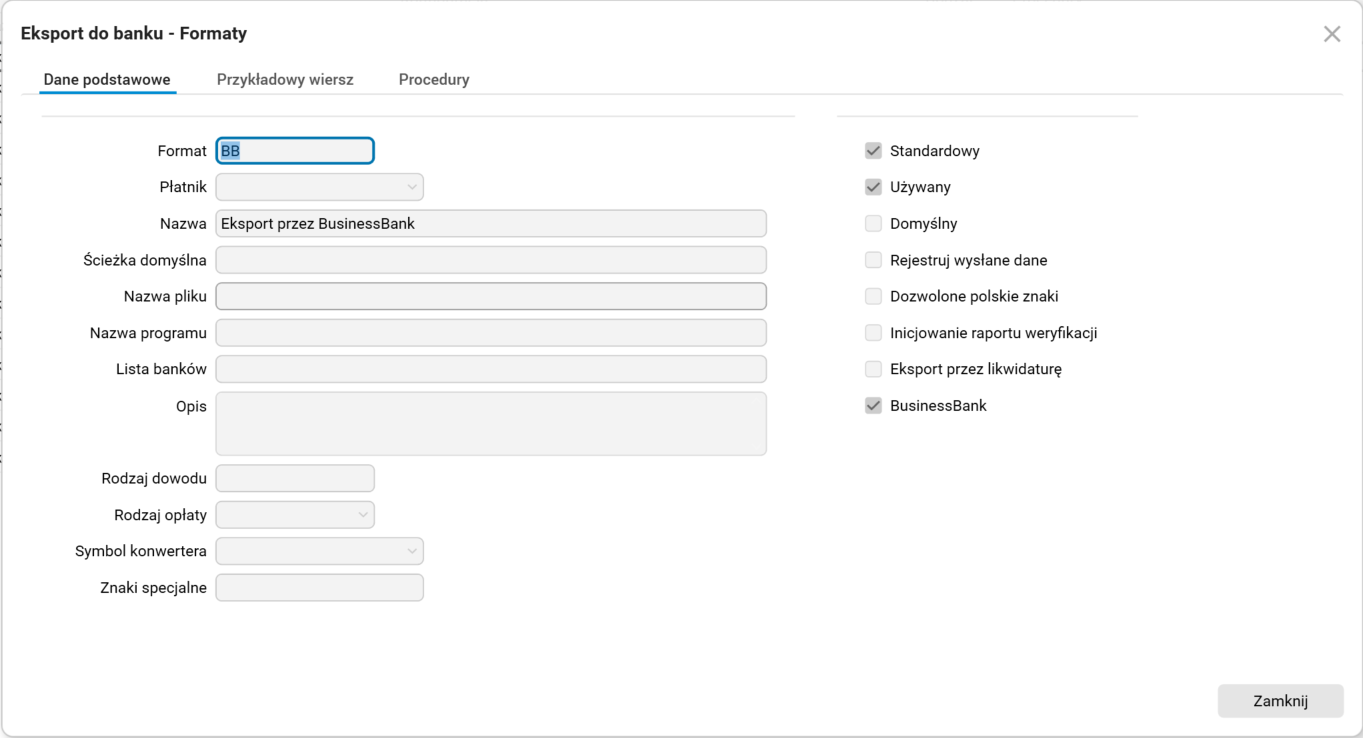Image resolution: width=1363 pixels, height=738 pixels.
Task: Tick Eksport przez likwidaturę checkbox
Action: tap(873, 369)
